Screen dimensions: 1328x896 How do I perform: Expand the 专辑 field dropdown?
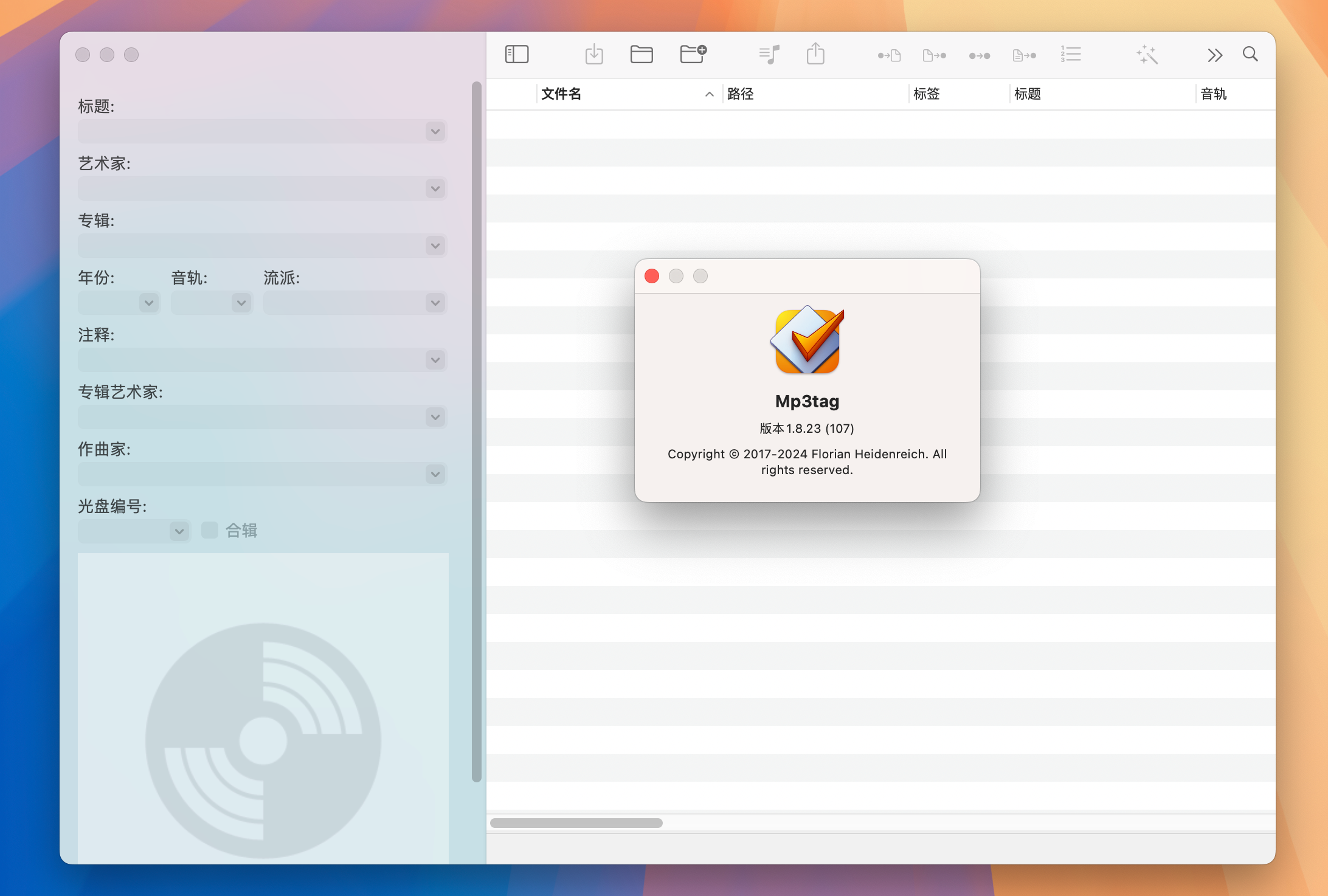pos(435,246)
